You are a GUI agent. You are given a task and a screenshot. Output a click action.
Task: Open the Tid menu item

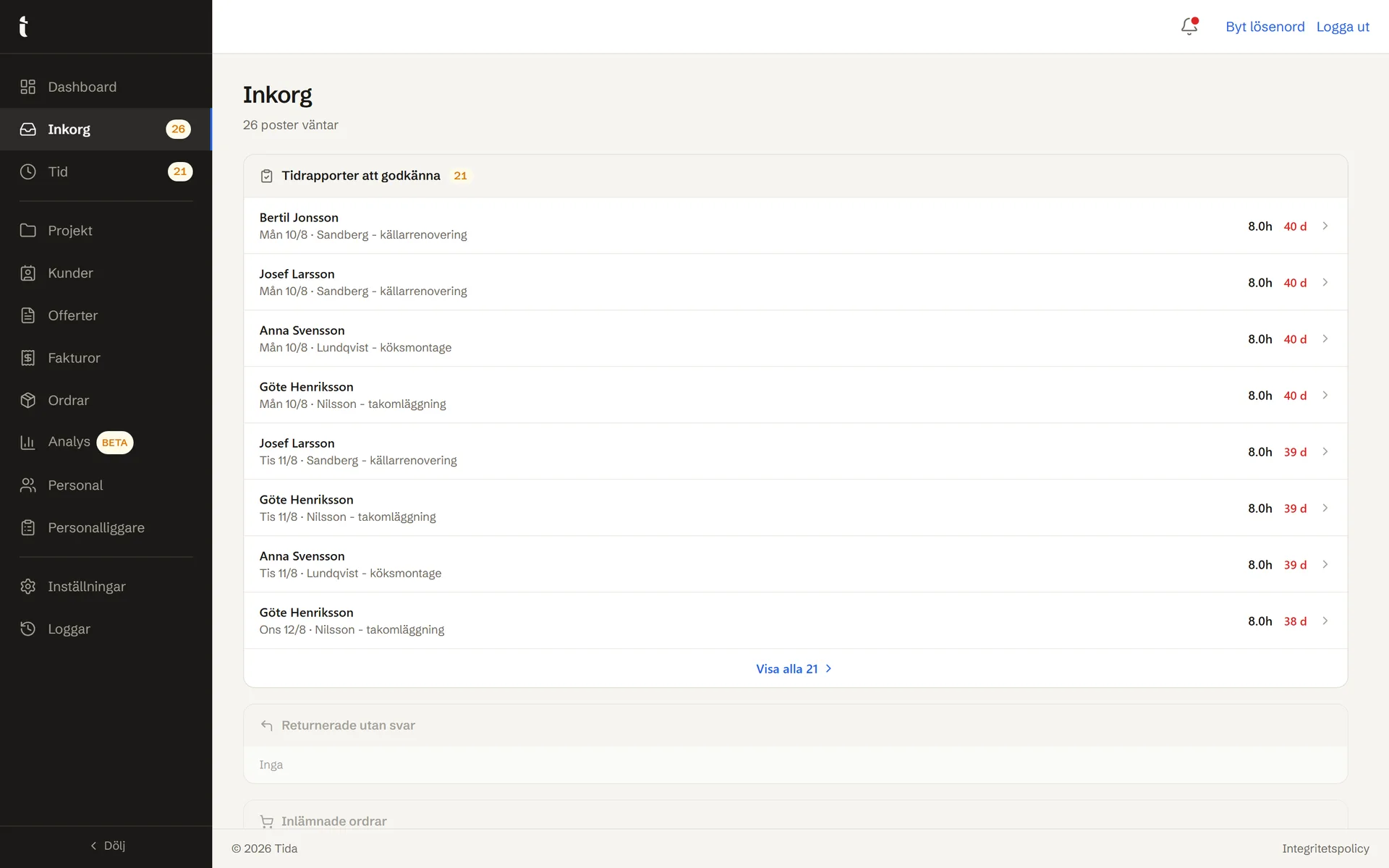pyautogui.click(x=106, y=171)
